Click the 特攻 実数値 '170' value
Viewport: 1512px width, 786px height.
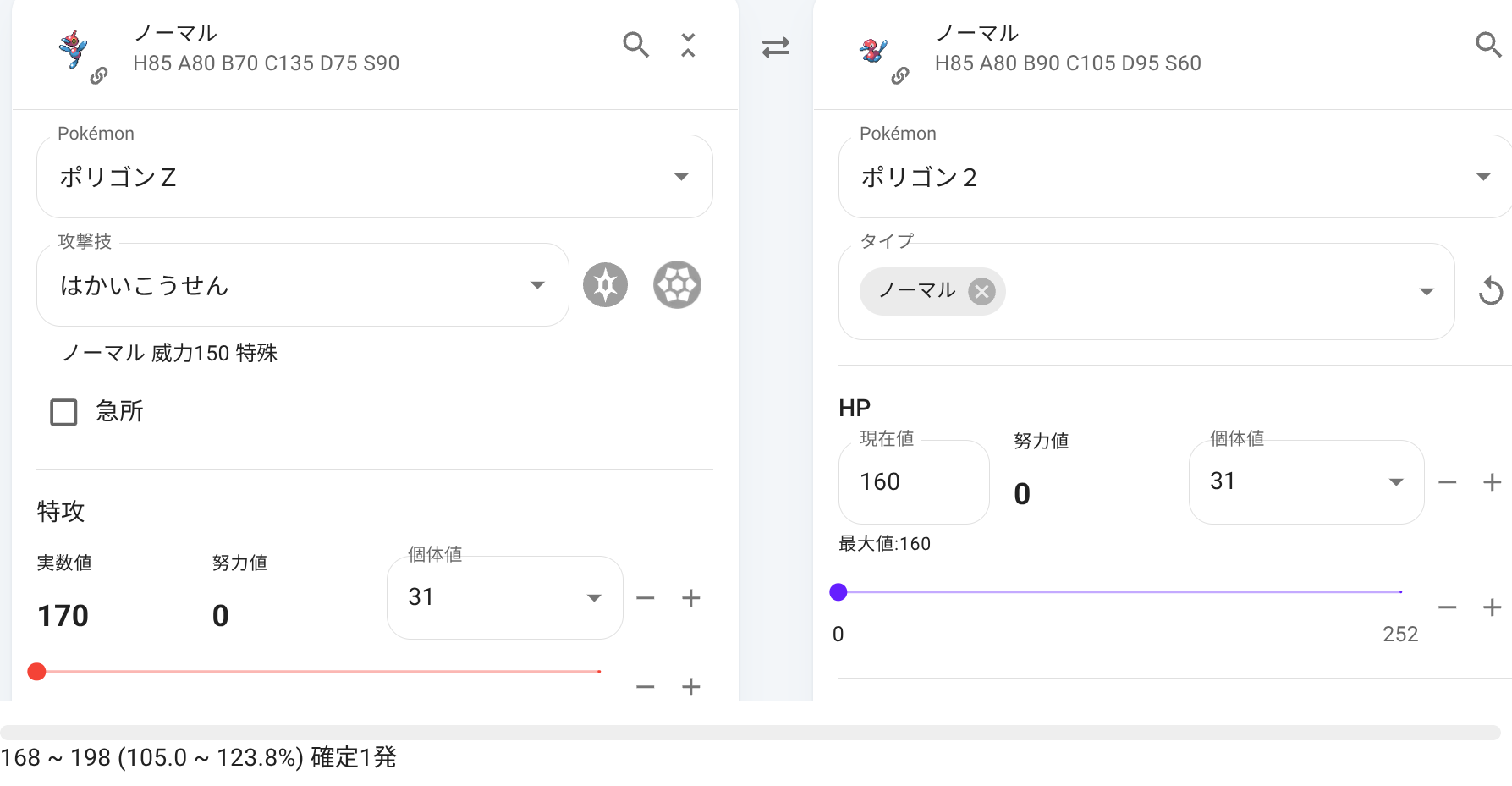[x=63, y=616]
